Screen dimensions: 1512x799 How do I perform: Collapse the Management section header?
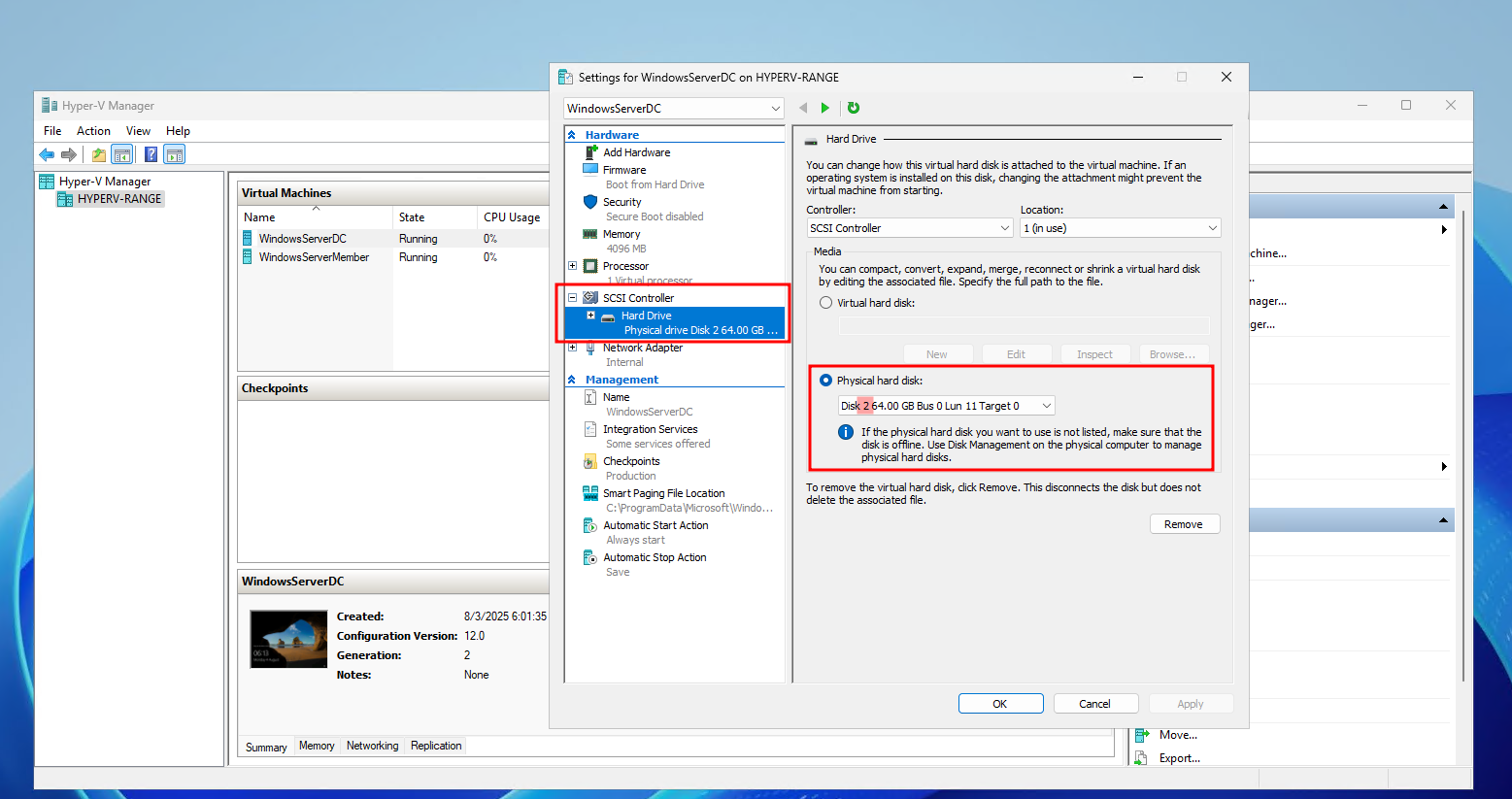coord(572,380)
